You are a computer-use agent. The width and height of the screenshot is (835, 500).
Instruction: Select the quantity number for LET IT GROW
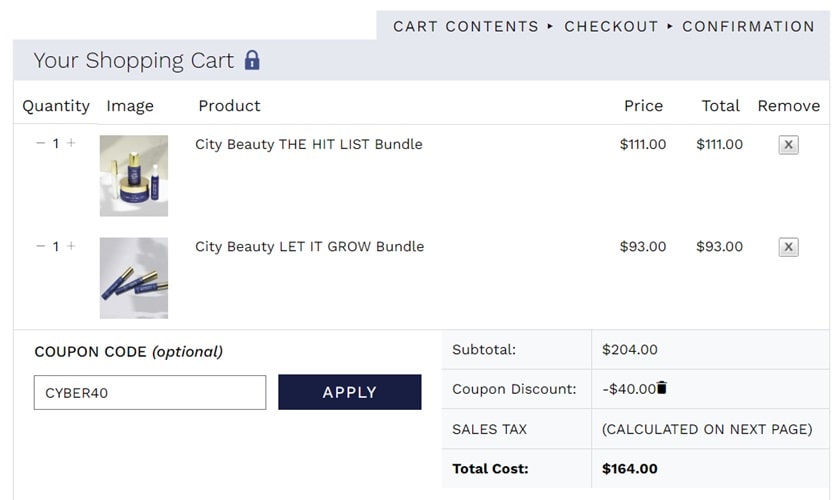(56, 246)
